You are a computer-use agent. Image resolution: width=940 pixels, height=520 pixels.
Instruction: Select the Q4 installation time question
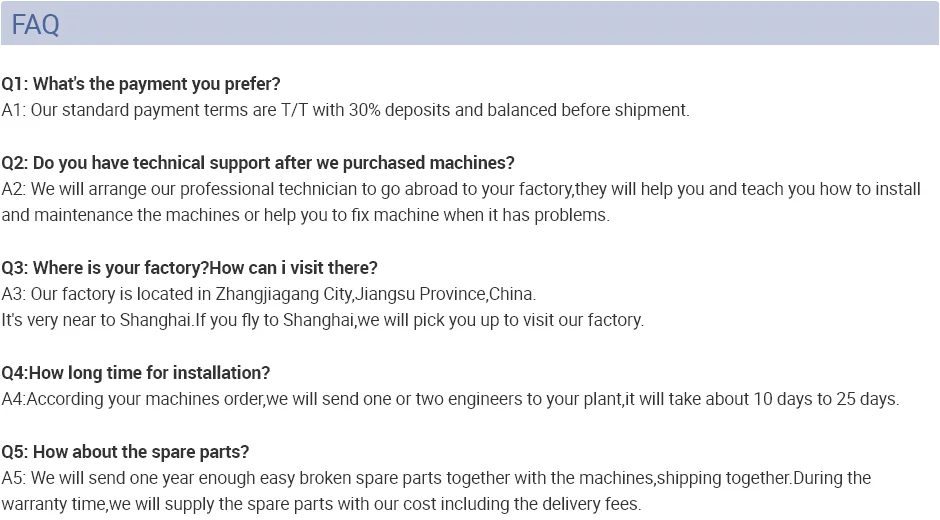pyautogui.click(x=135, y=373)
